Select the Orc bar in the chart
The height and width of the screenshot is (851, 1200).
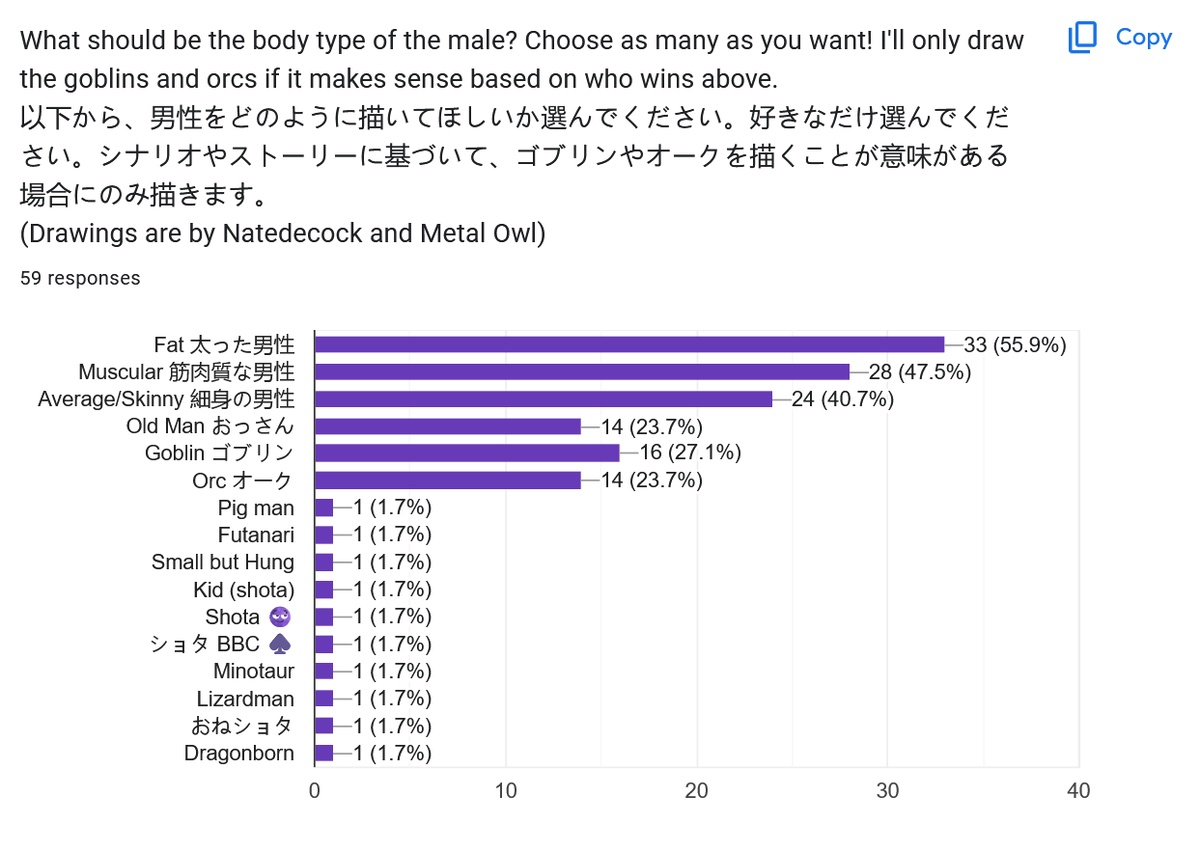[447, 480]
